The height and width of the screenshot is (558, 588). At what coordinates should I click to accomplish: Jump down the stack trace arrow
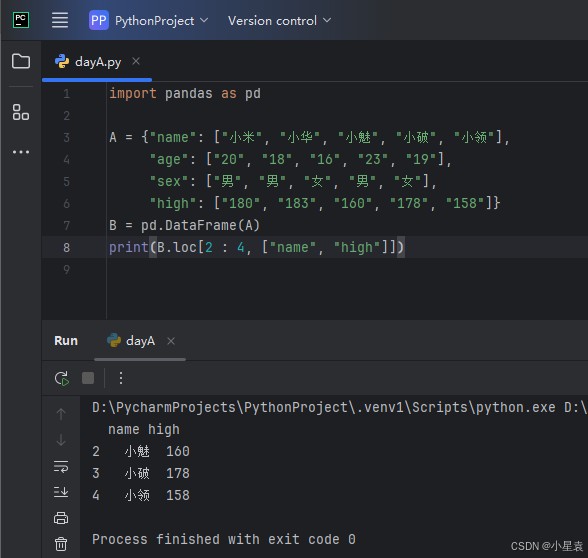(x=61, y=440)
